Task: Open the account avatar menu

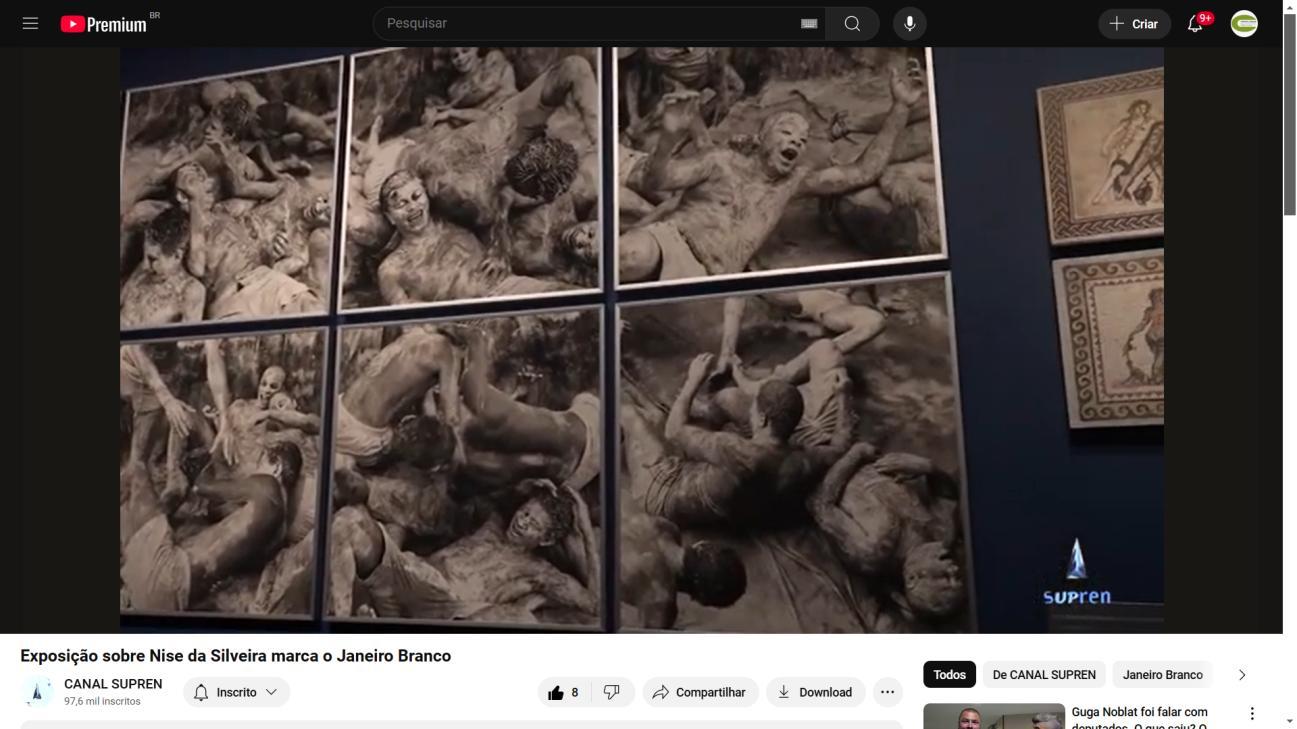Action: 1244,24
